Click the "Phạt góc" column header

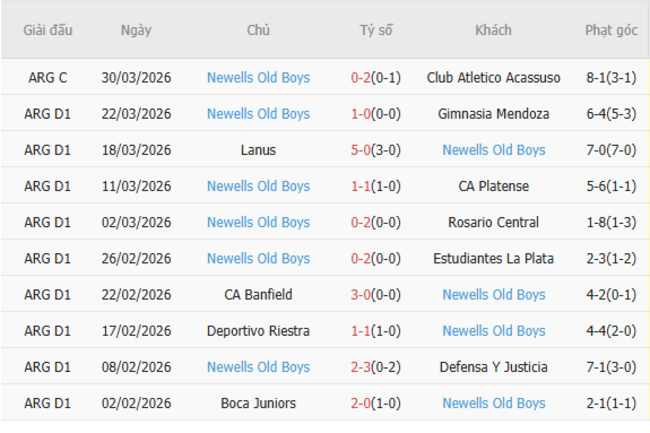[611, 30]
